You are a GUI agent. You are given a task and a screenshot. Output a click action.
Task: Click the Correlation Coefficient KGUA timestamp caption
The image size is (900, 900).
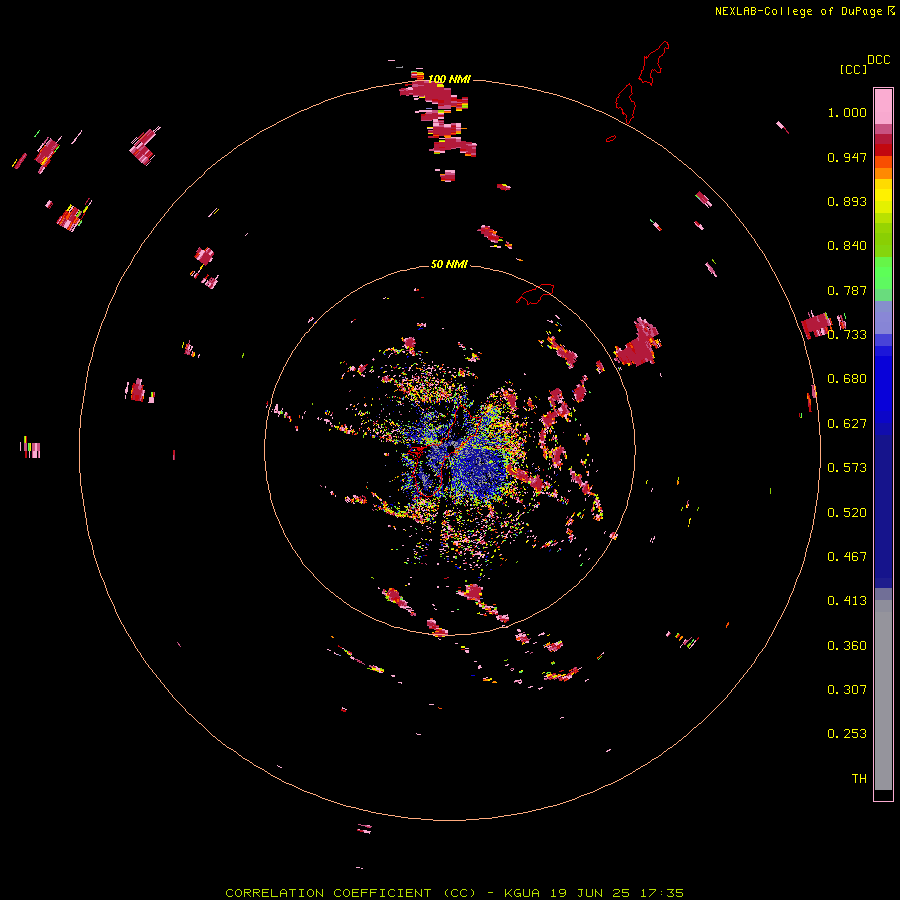point(454,893)
